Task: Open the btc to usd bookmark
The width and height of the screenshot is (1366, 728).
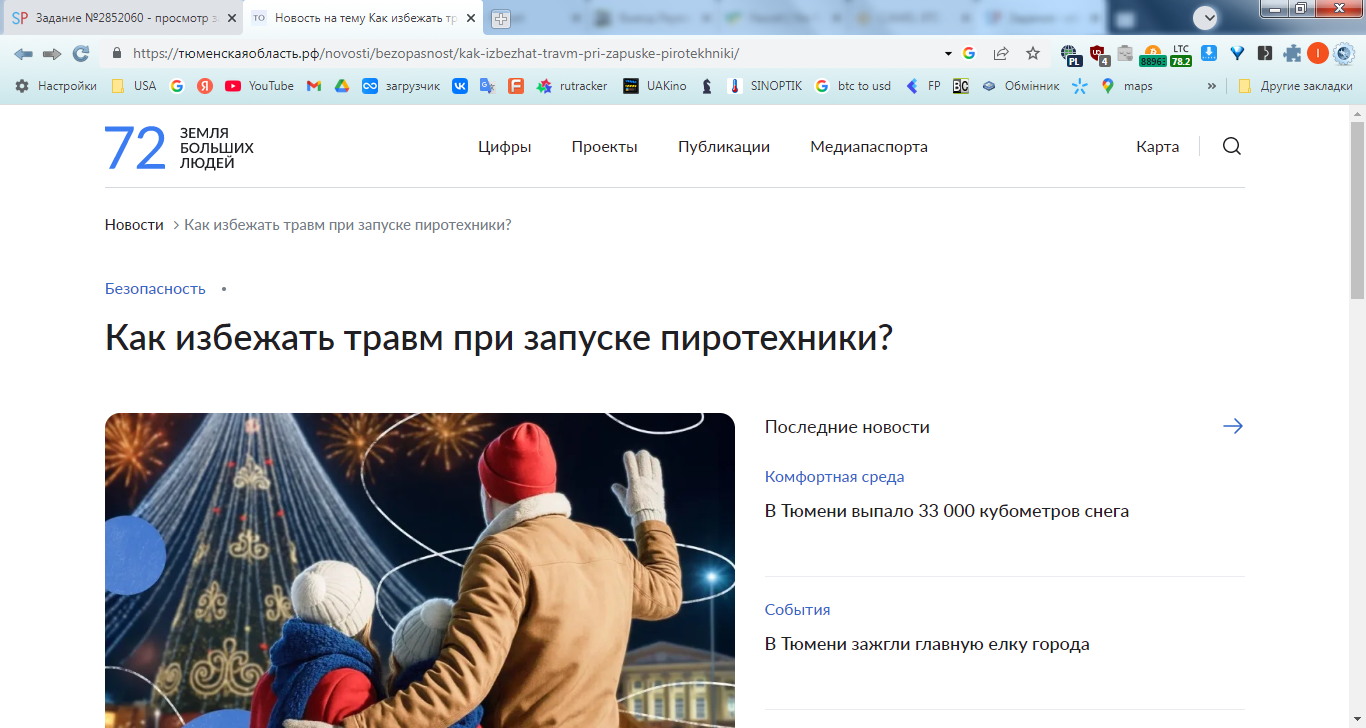Action: 852,86
